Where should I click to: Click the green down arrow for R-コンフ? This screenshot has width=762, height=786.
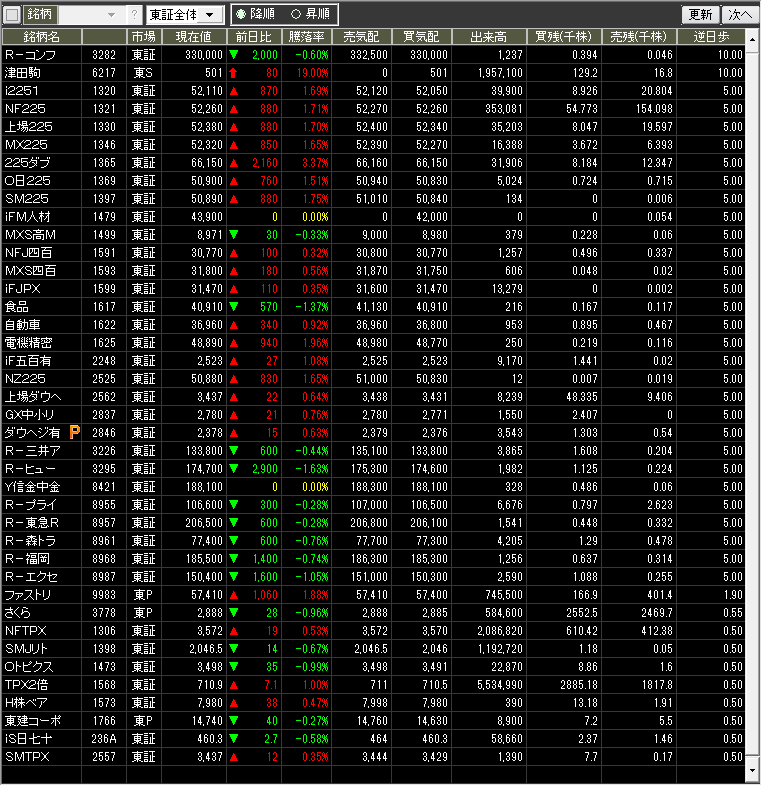click(233, 54)
